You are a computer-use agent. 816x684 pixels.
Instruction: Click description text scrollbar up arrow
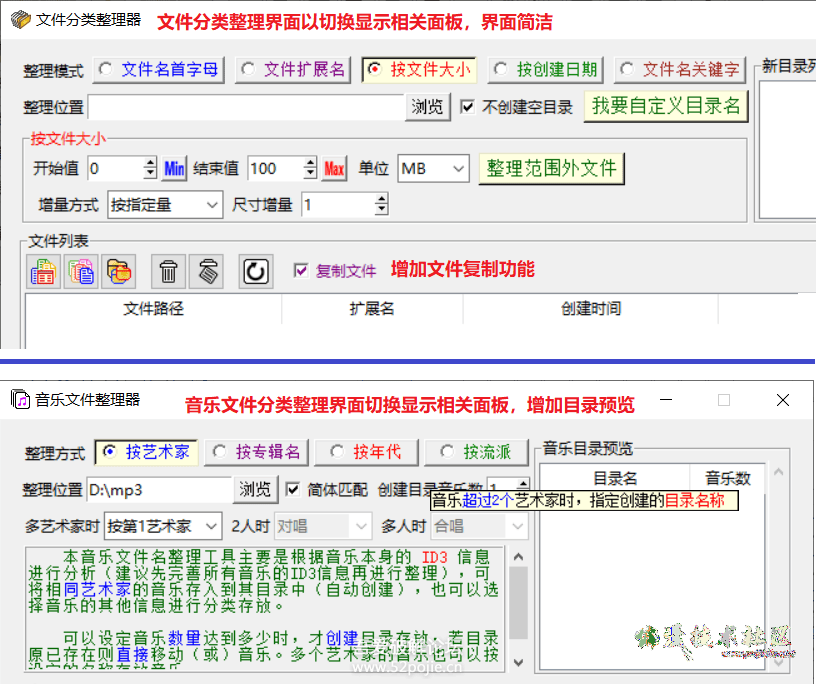click(518, 556)
